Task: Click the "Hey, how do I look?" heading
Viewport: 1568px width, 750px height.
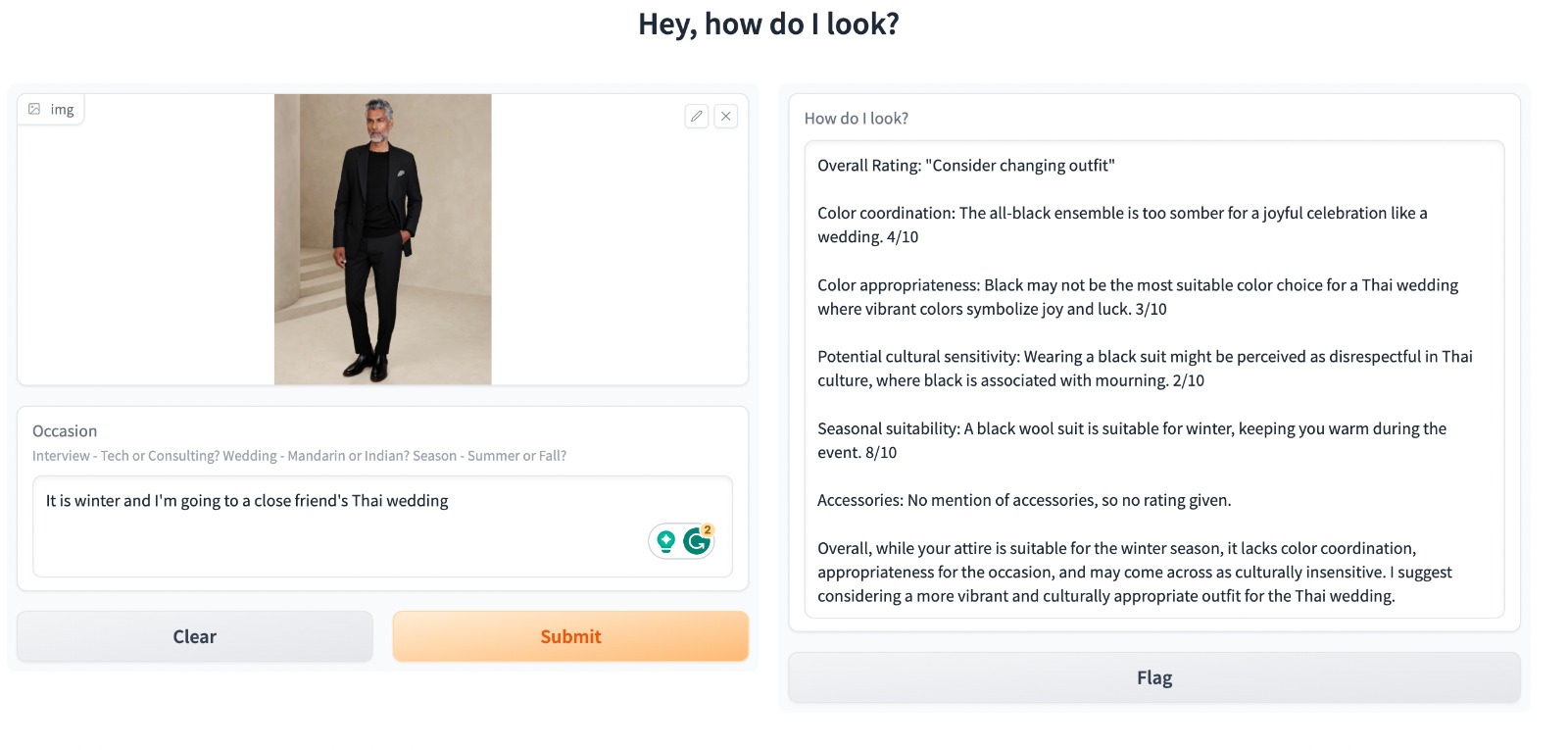Action: 768,24
